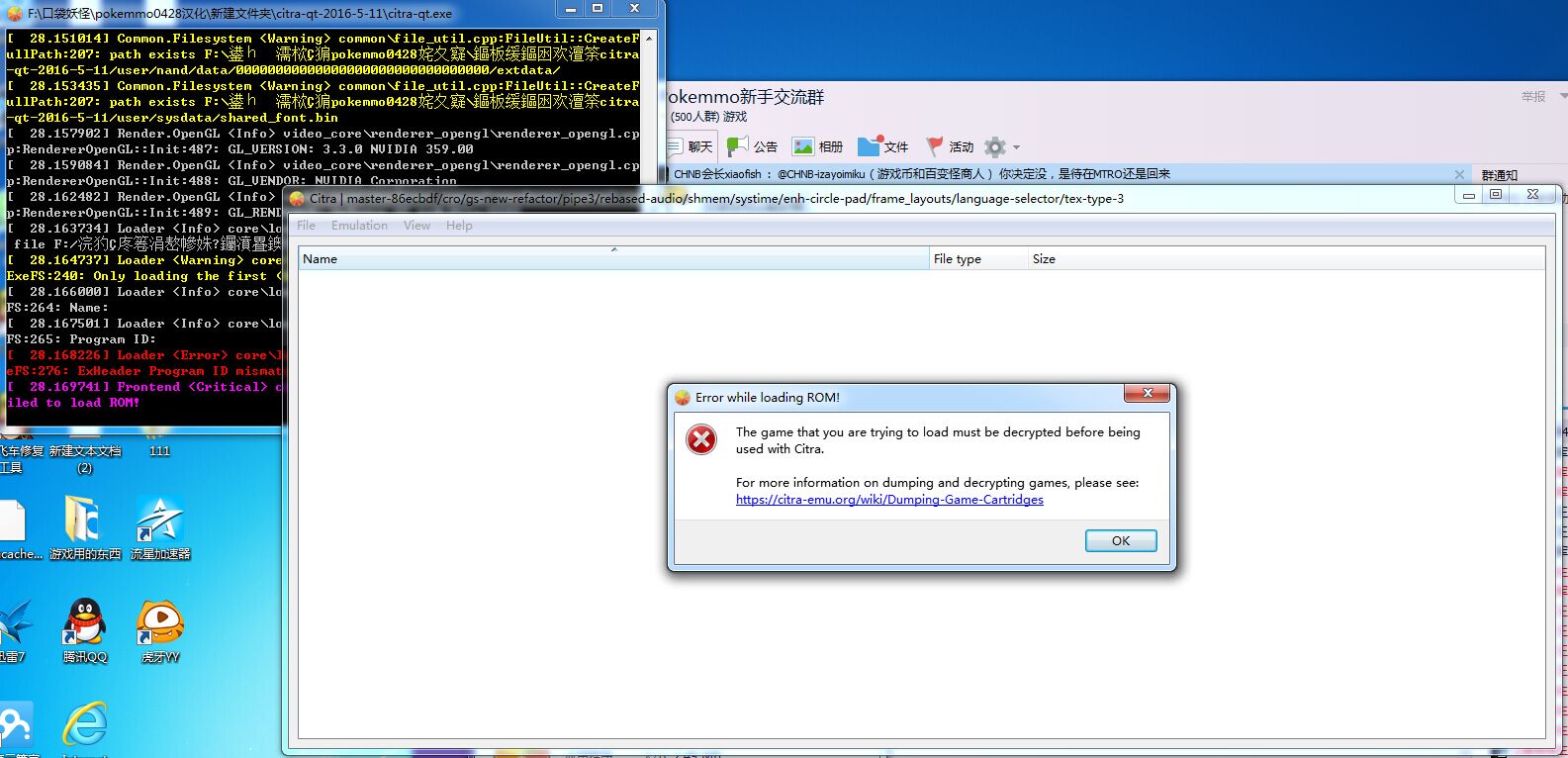Viewport: 1568px width, 758px height.
Task: Select the desktop item labeled 111
Action: point(159,444)
